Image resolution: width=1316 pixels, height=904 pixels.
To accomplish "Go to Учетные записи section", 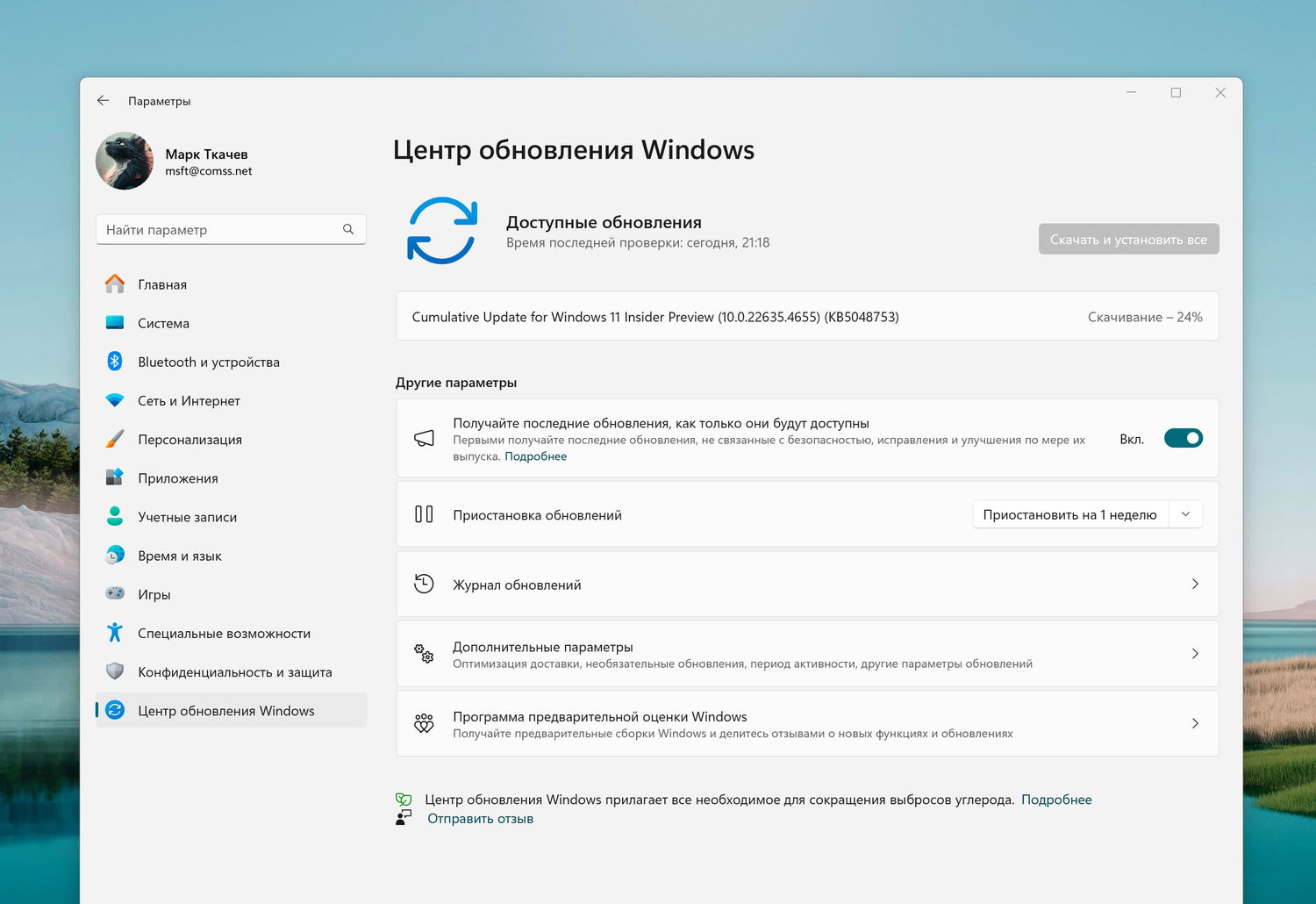I will [x=187, y=517].
